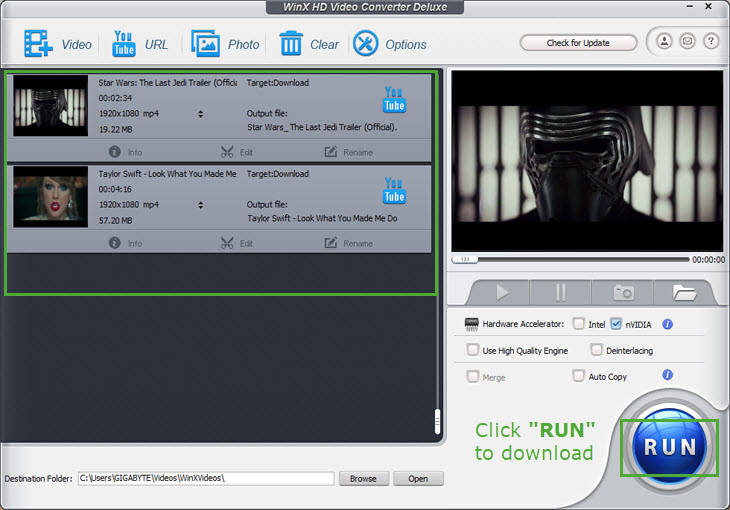Click the Options toolbar label

click(406, 45)
